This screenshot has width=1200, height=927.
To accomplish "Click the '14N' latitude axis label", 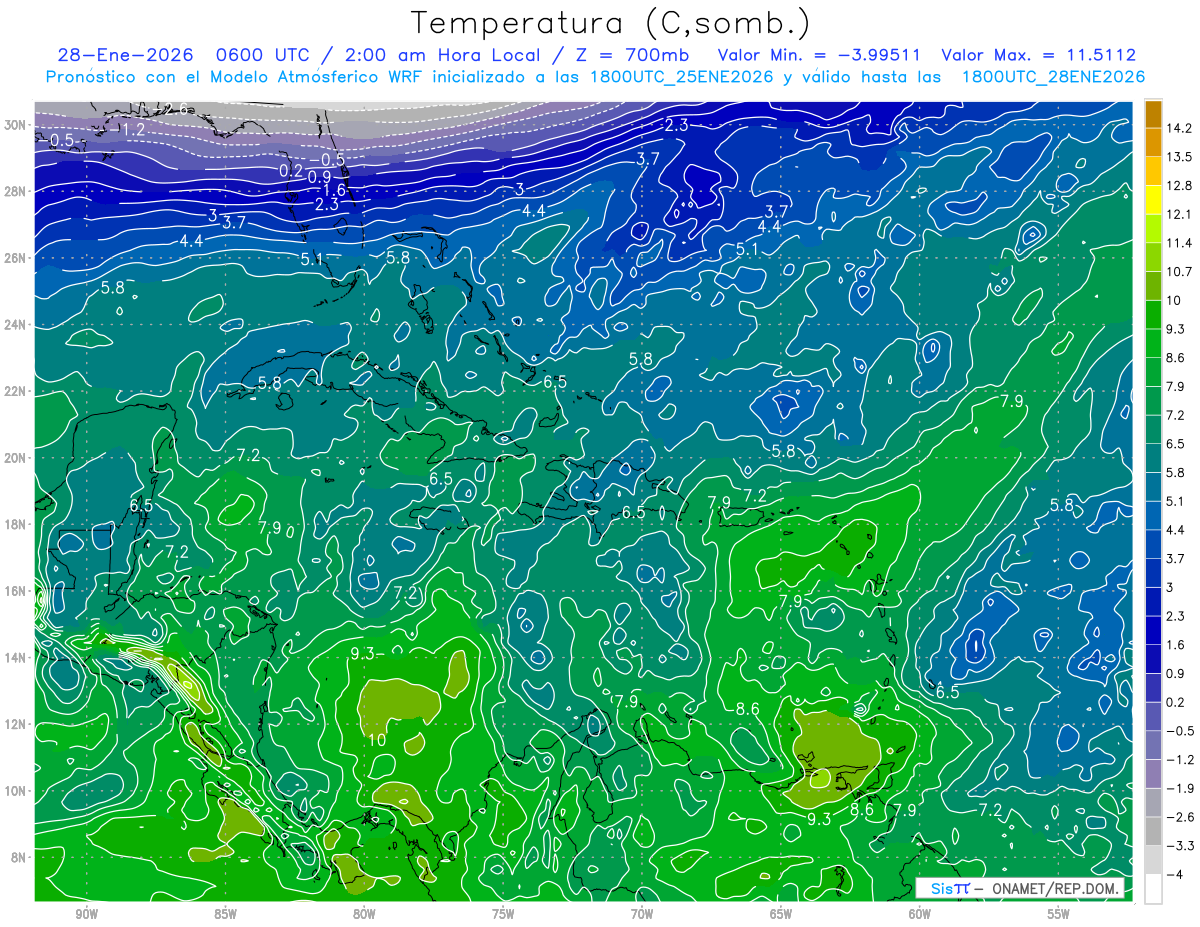I will click(x=17, y=657).
